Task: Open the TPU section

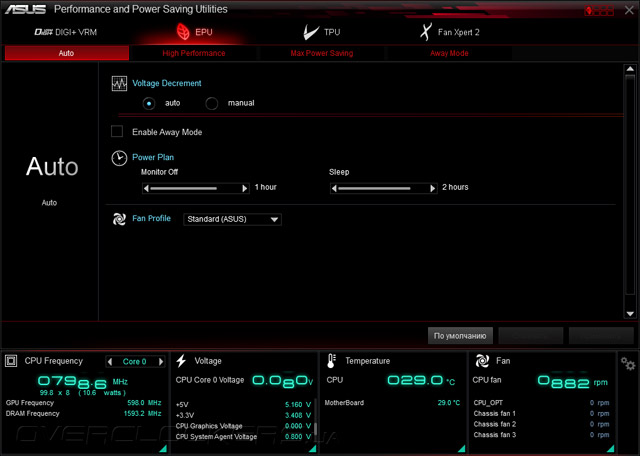Action: [322, 32]
